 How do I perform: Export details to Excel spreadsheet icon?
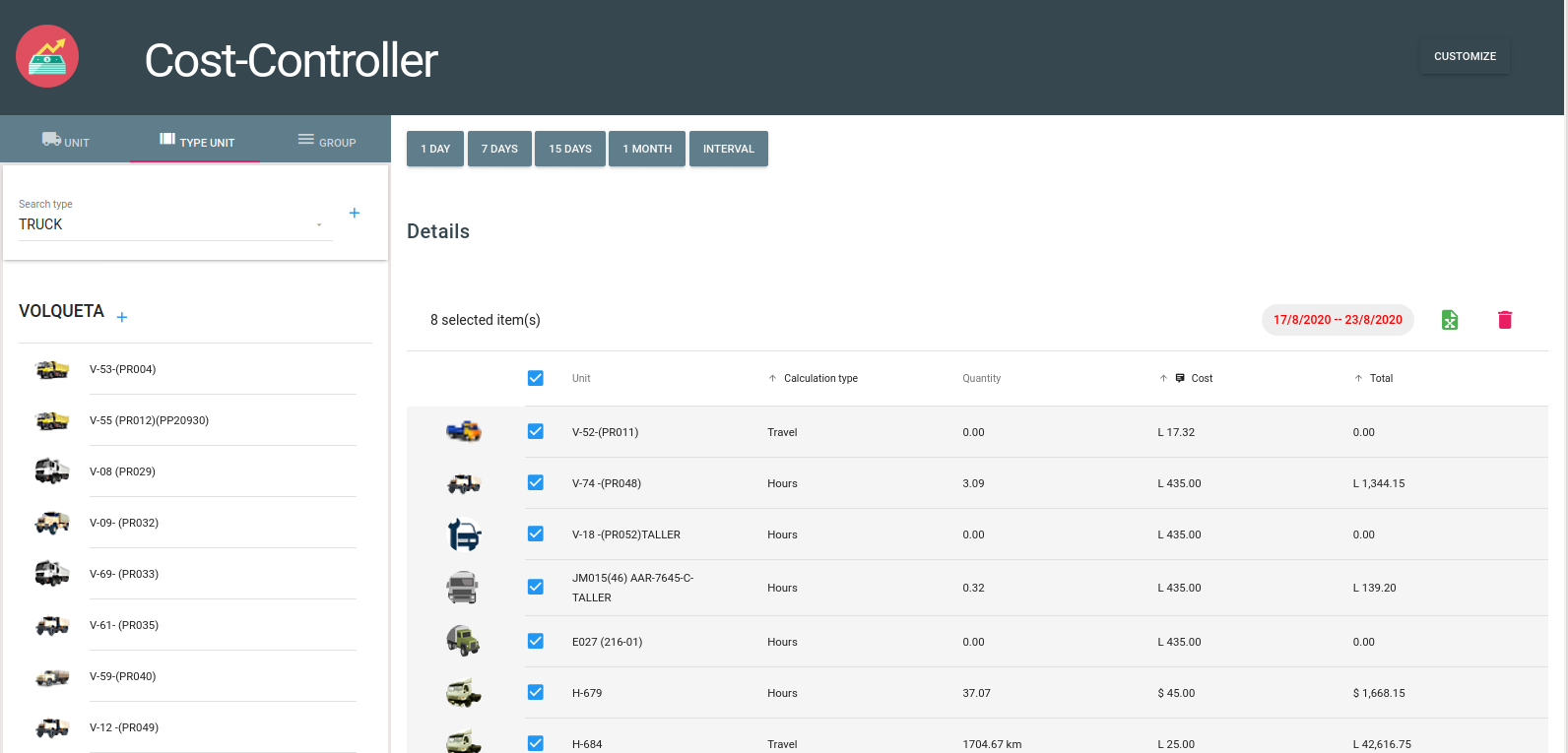pyautogui.click(x=1450, y=320)
